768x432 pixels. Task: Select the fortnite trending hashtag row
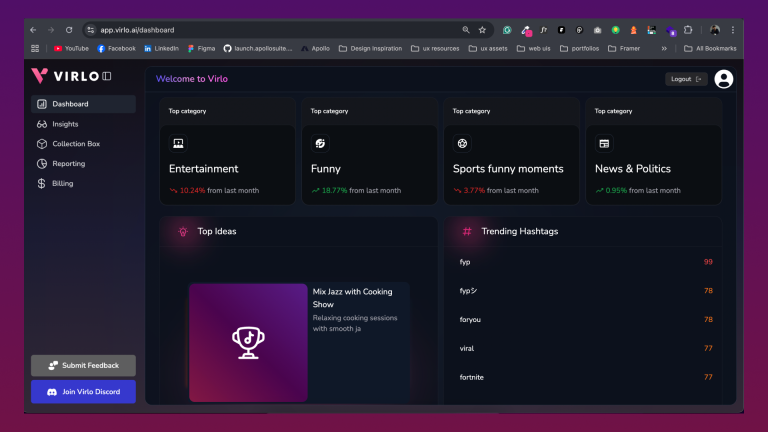[585, 377]
